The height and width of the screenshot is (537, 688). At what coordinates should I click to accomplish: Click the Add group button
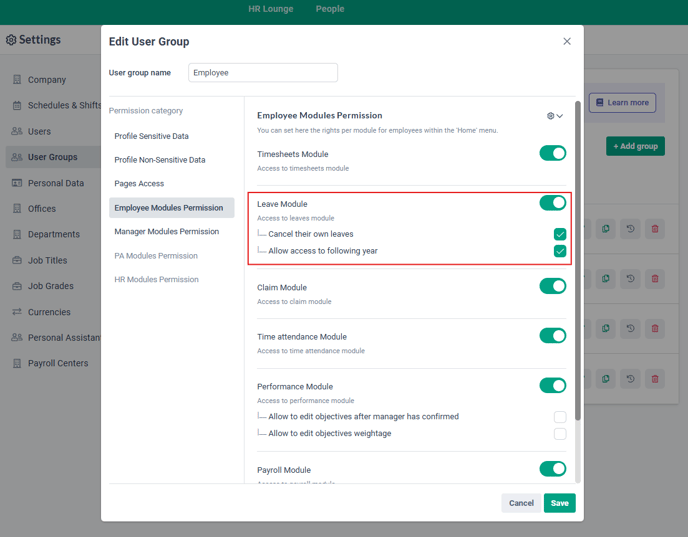[x=635, y=146]
